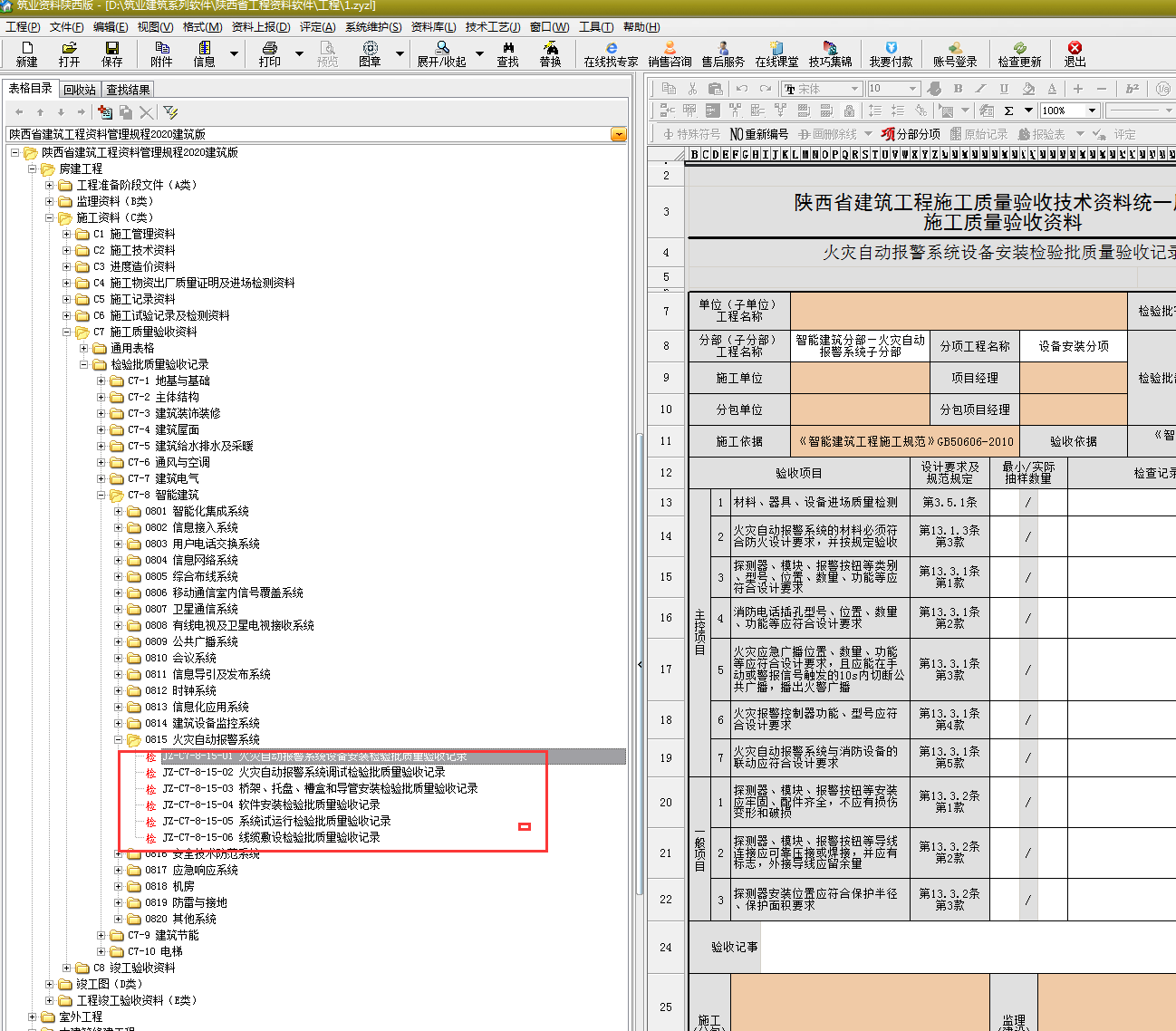Open the 展开/收起 dropdown arrow

(x=479, y=54)
